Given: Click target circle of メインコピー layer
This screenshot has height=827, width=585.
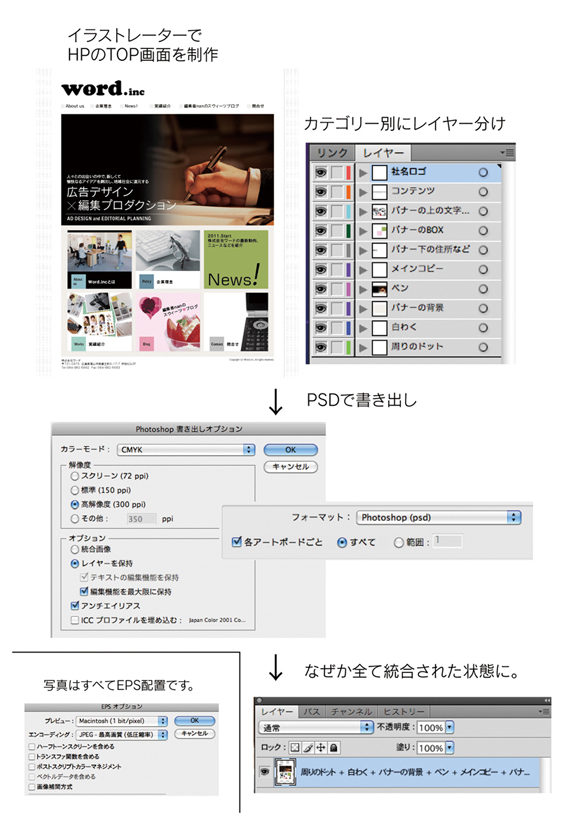Looking at the screenshot, I should 483,270.
